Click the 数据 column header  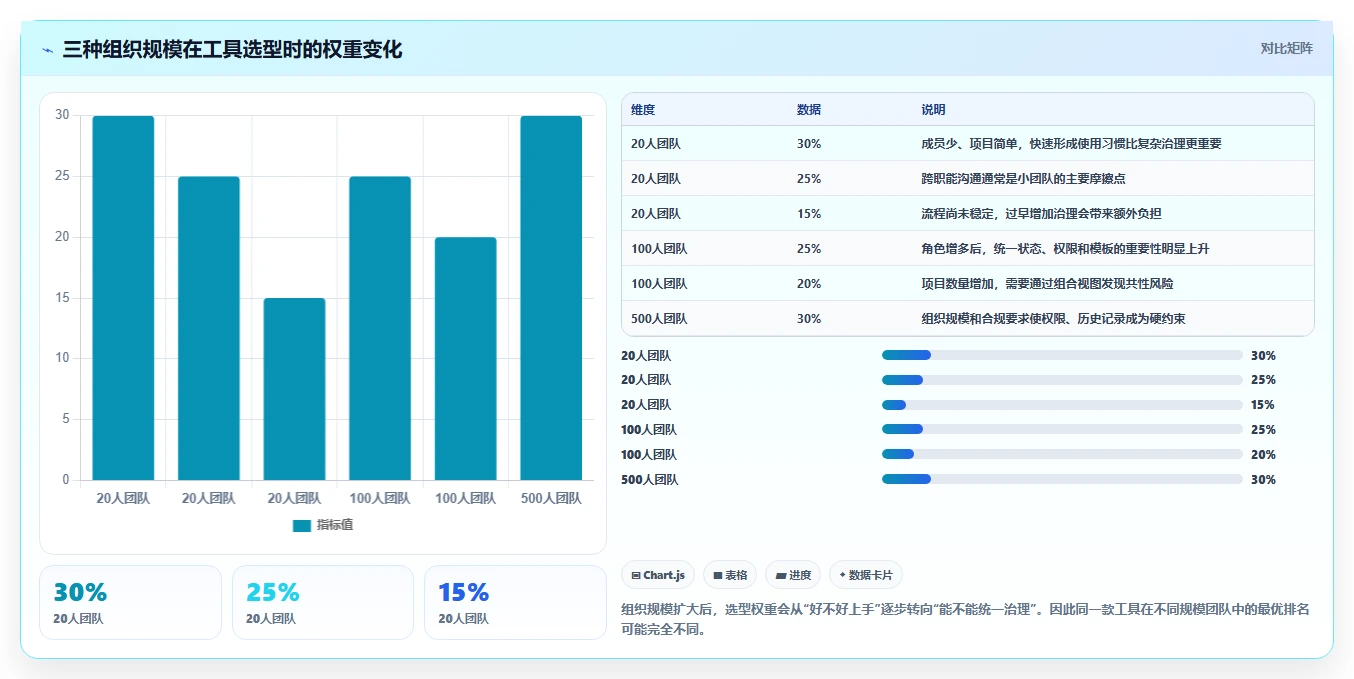click(x=809, y=110)
